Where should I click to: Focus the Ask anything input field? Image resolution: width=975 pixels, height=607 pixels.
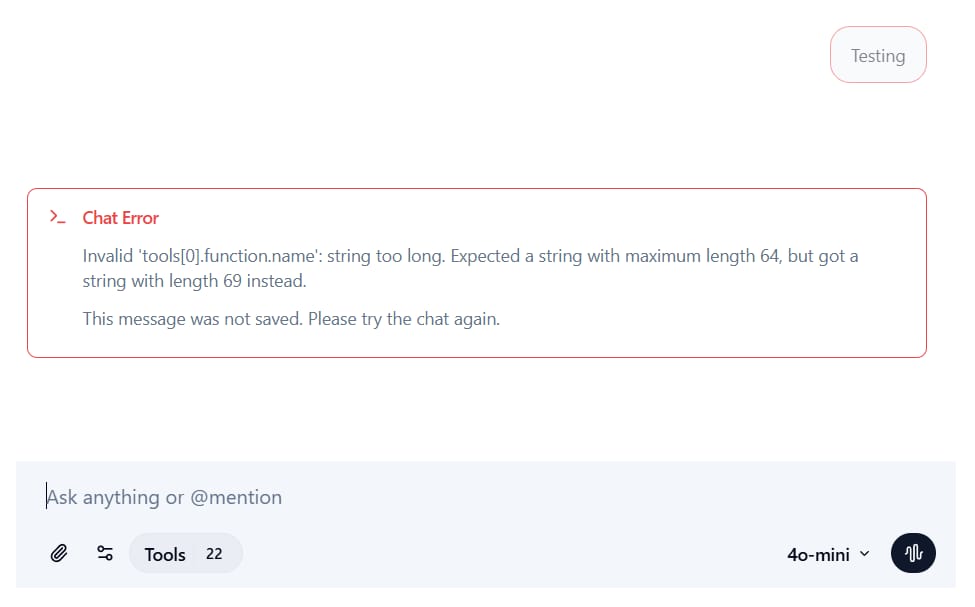point(400,497)
